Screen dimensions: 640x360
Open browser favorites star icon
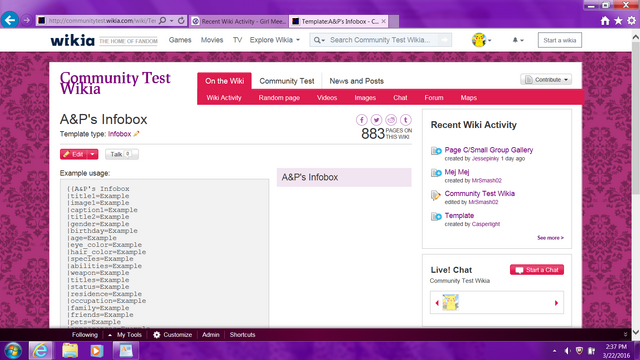point(618,20)
